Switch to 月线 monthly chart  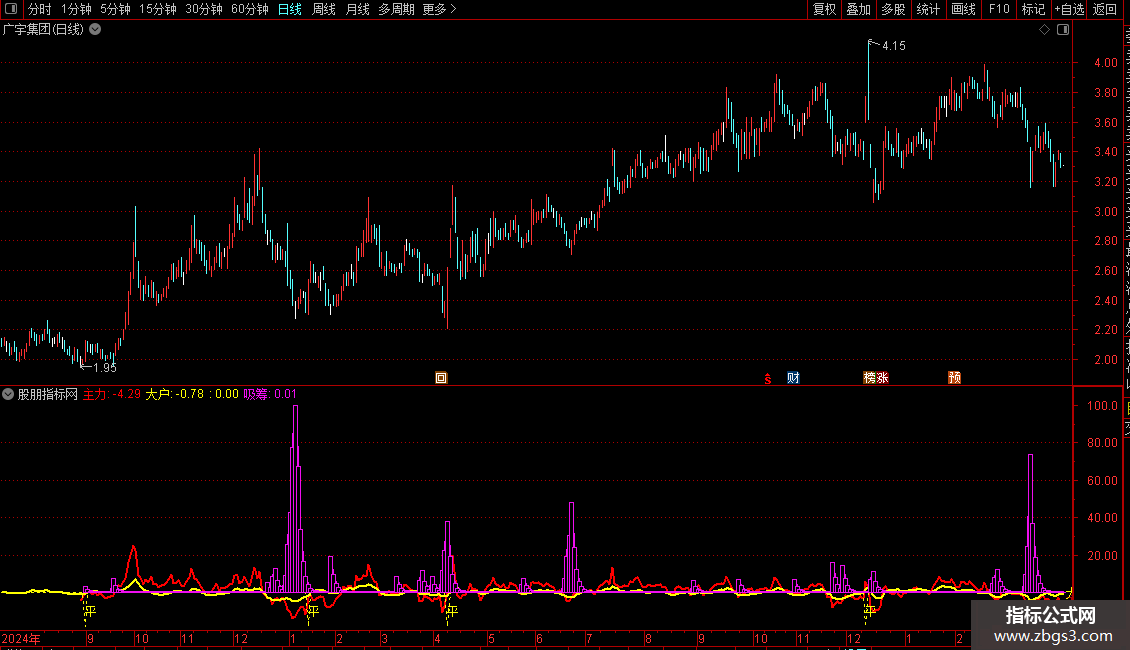(357, 9)
